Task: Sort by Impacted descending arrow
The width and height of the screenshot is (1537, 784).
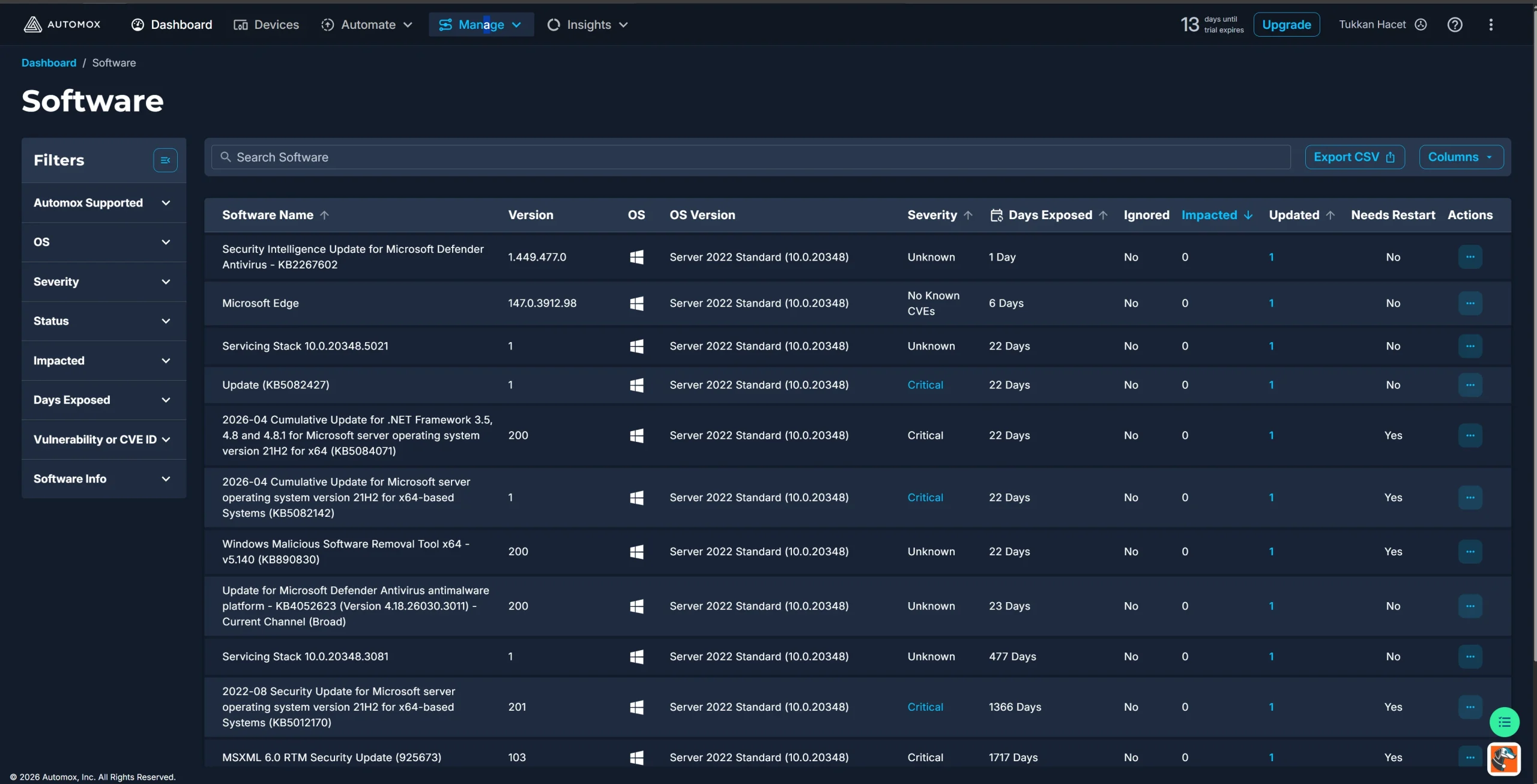Action: [1248, 215]
